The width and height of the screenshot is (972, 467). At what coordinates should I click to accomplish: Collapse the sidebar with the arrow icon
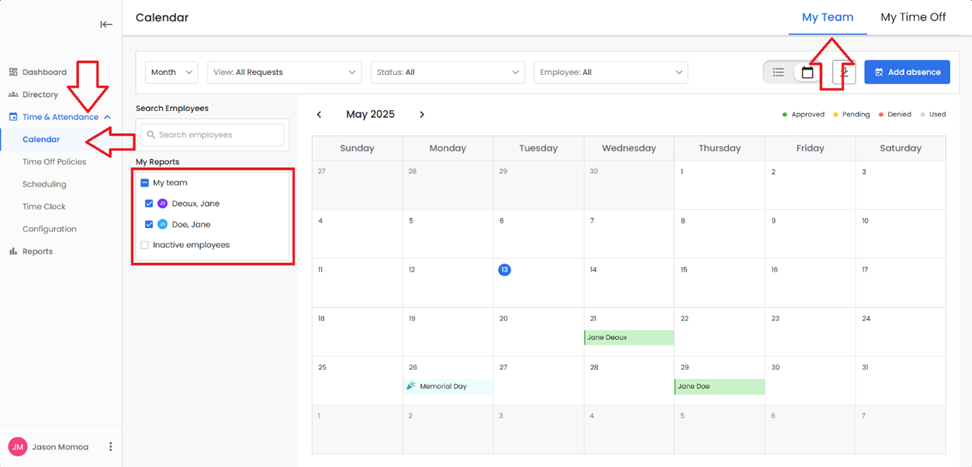(106, 24)
